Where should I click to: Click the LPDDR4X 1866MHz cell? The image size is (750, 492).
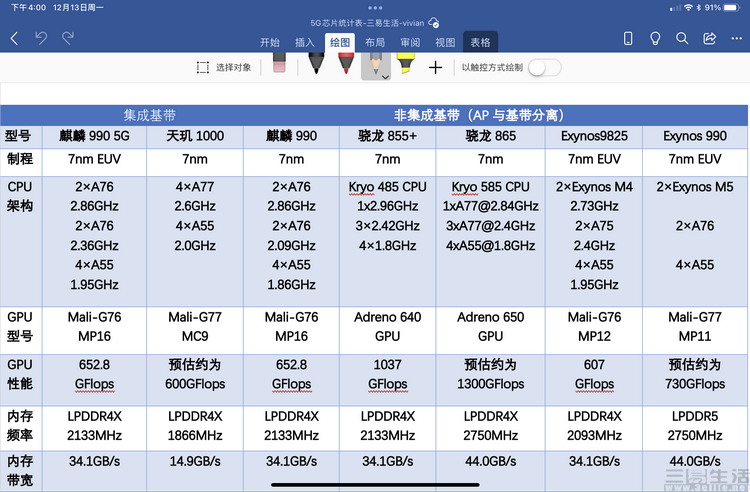click(x=195, y=428)
